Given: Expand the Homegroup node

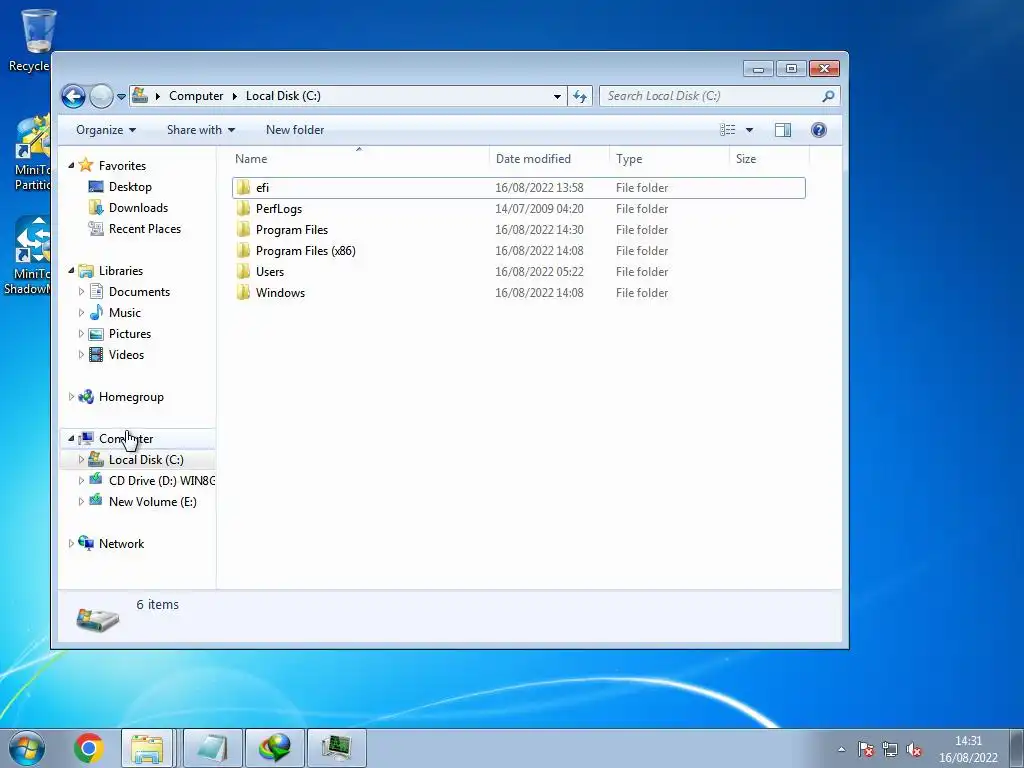Looking at the screenshot, I should pos(71,396).
